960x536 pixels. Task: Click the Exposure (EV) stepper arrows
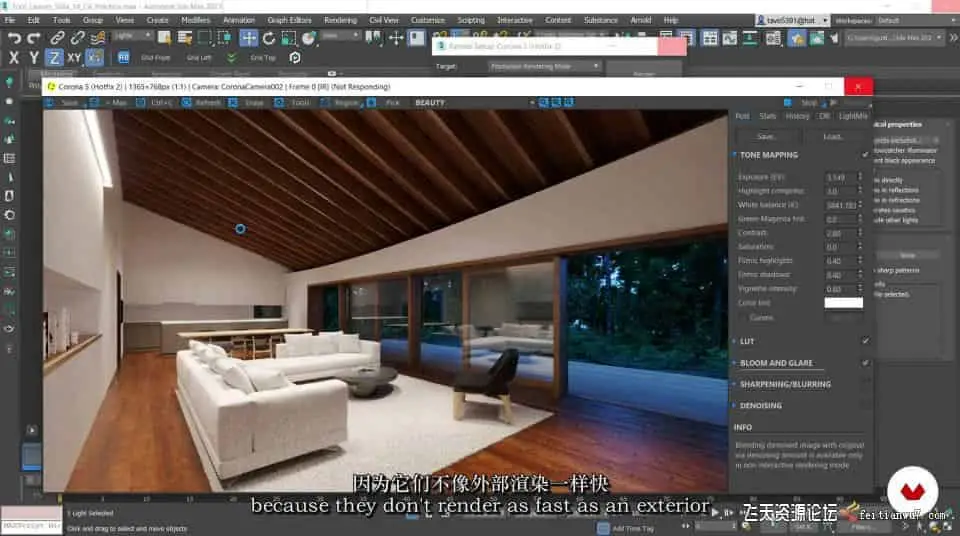pos(860,176)
